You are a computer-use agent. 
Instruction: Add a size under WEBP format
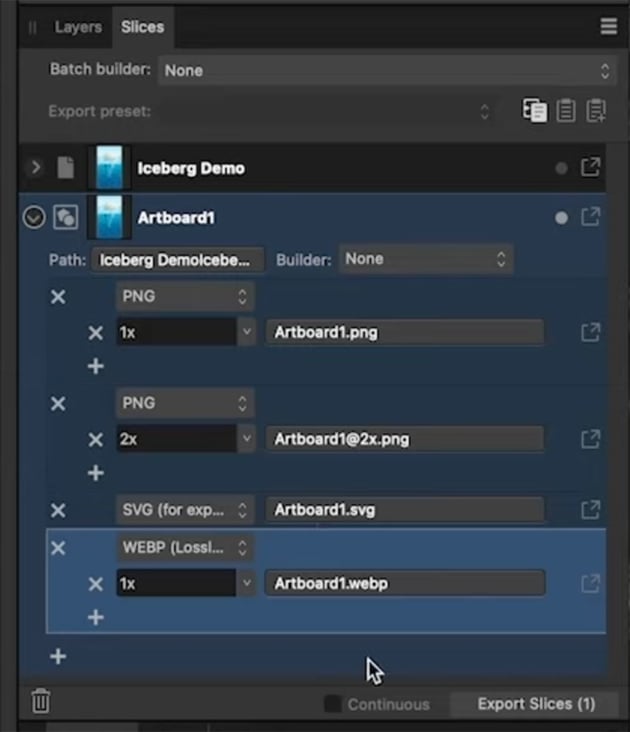96,617
